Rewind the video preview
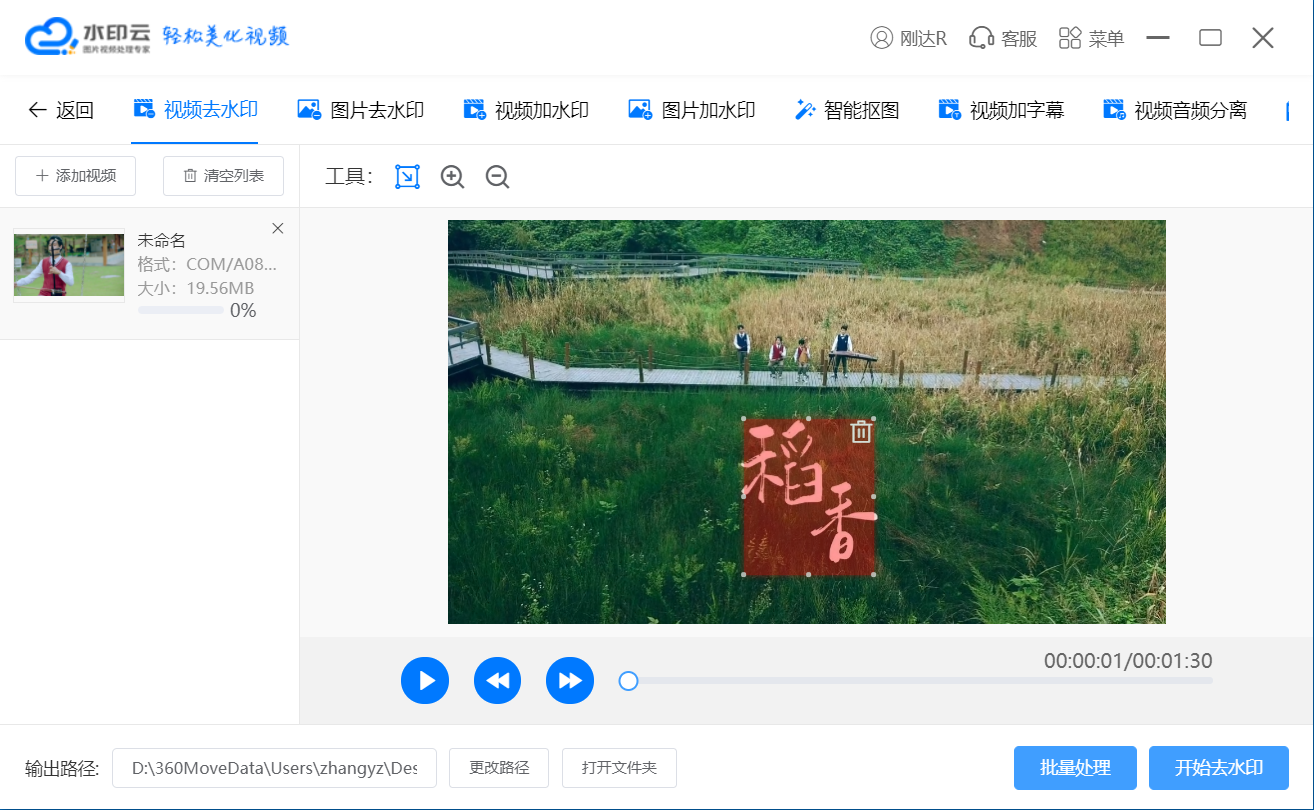Viewport: 1314px width, 810px height. pyautogui.click(x=497, y=681)
